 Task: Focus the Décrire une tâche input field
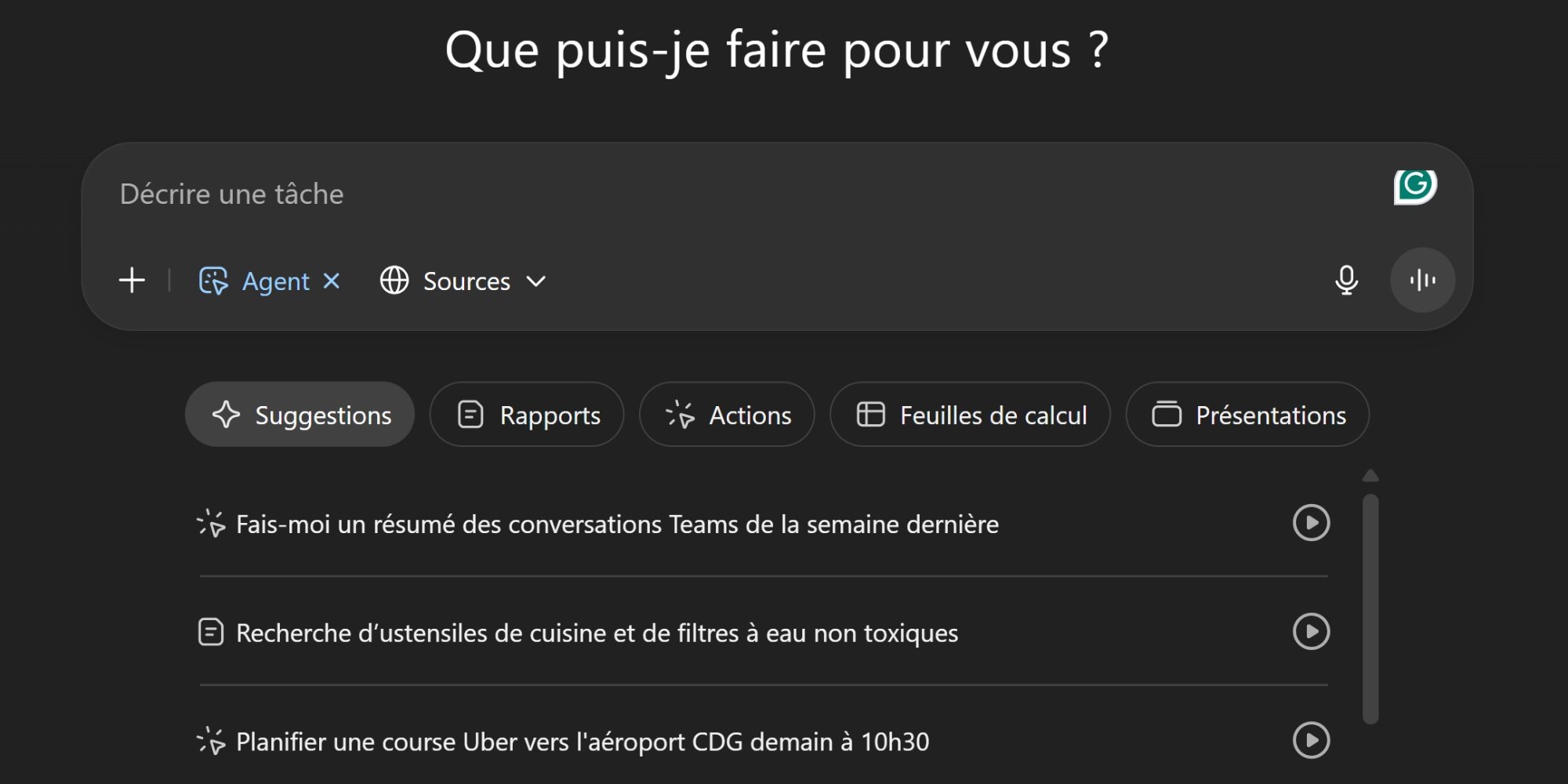(706, 194)
